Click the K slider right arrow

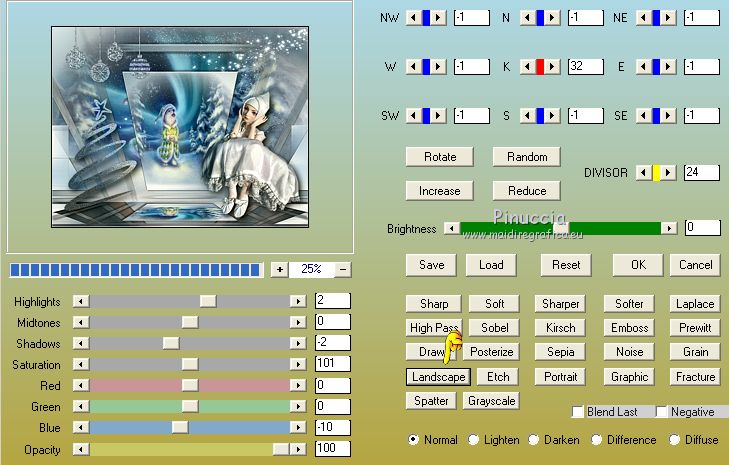pos(552,66)
